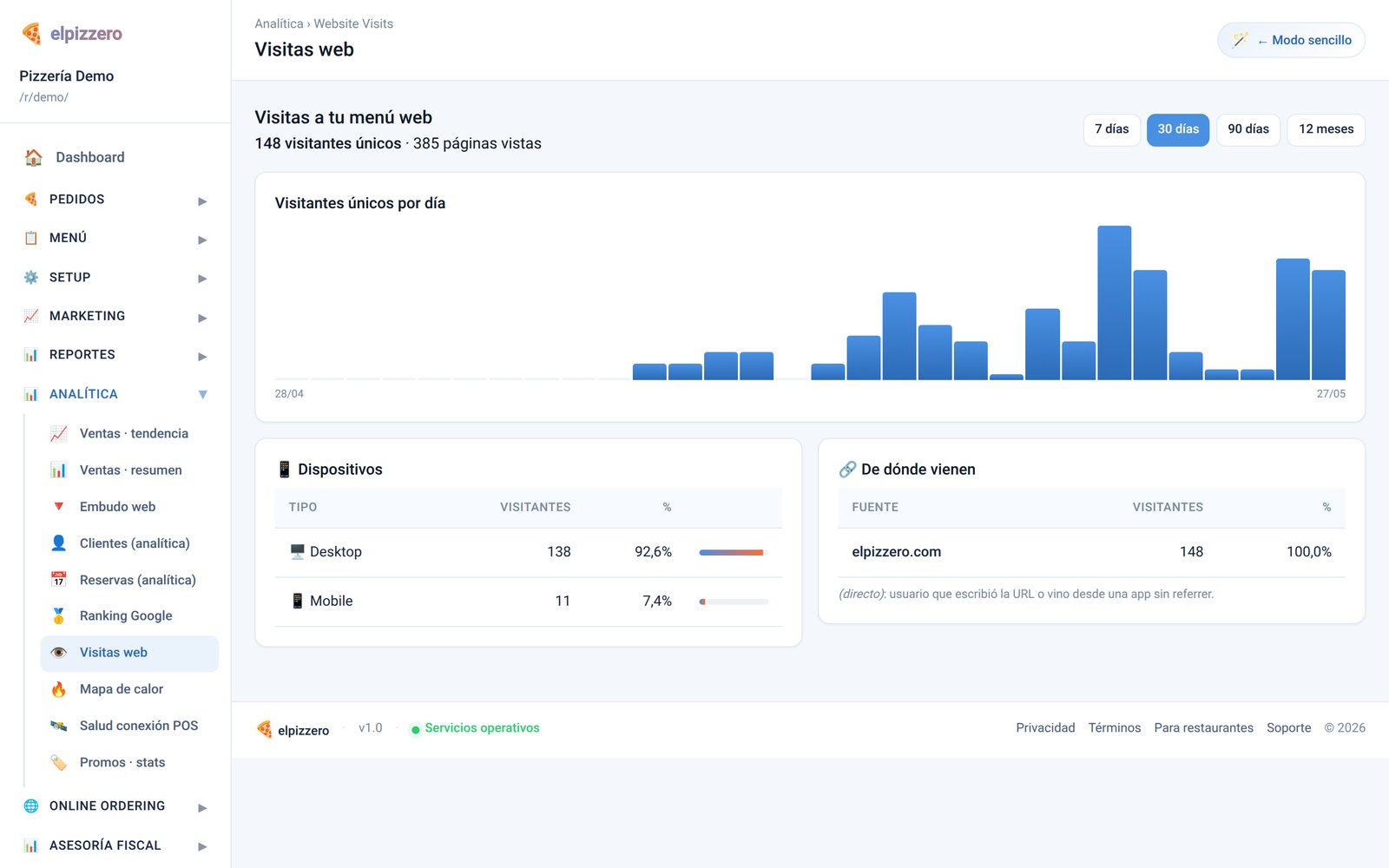Open the Soporte footer link
This screenshot has height=868, width=1389.
1288,728
